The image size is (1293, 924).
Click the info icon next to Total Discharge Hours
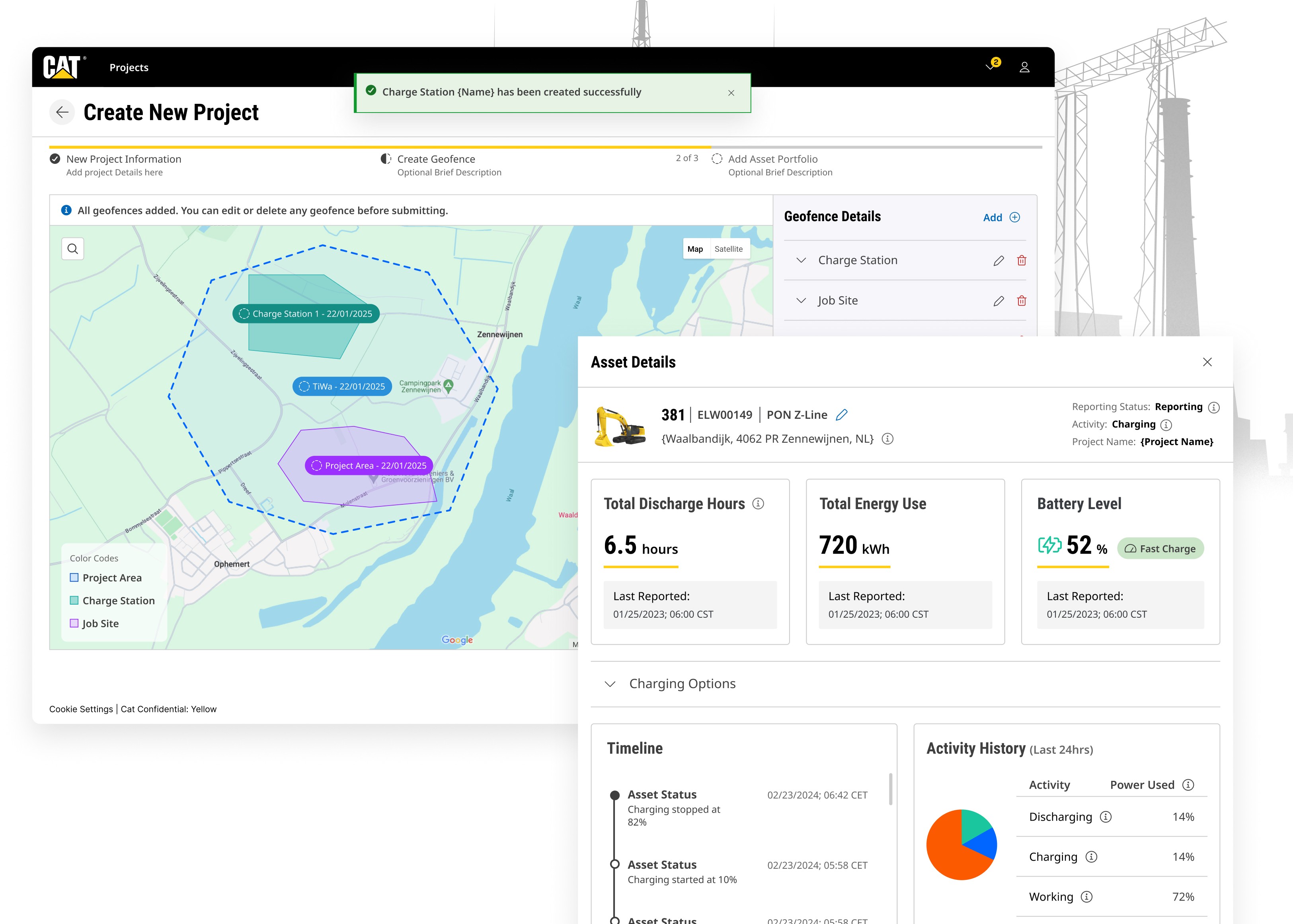[x=758, y=504]
